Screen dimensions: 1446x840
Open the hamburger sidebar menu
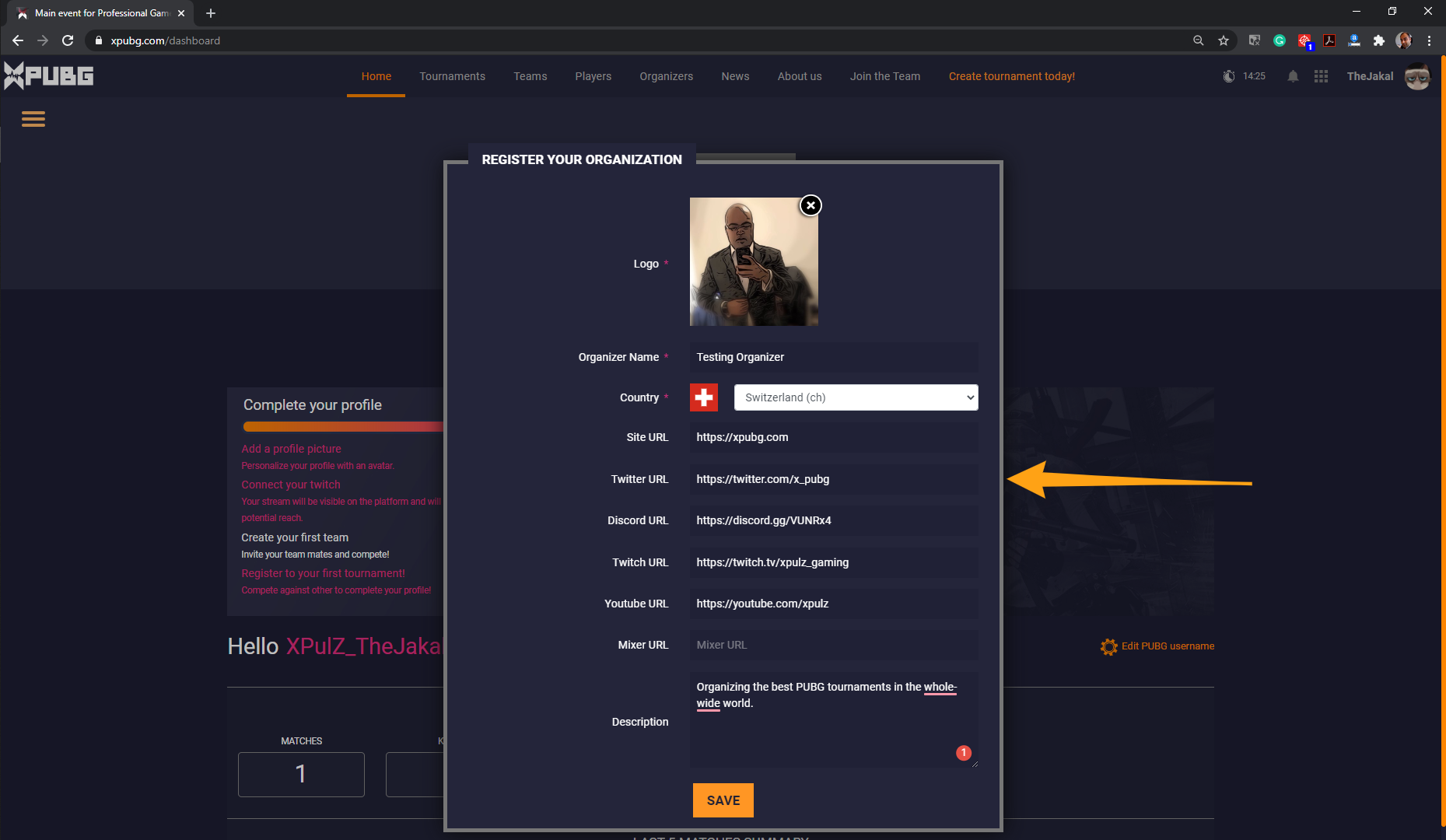click(33, 119)
